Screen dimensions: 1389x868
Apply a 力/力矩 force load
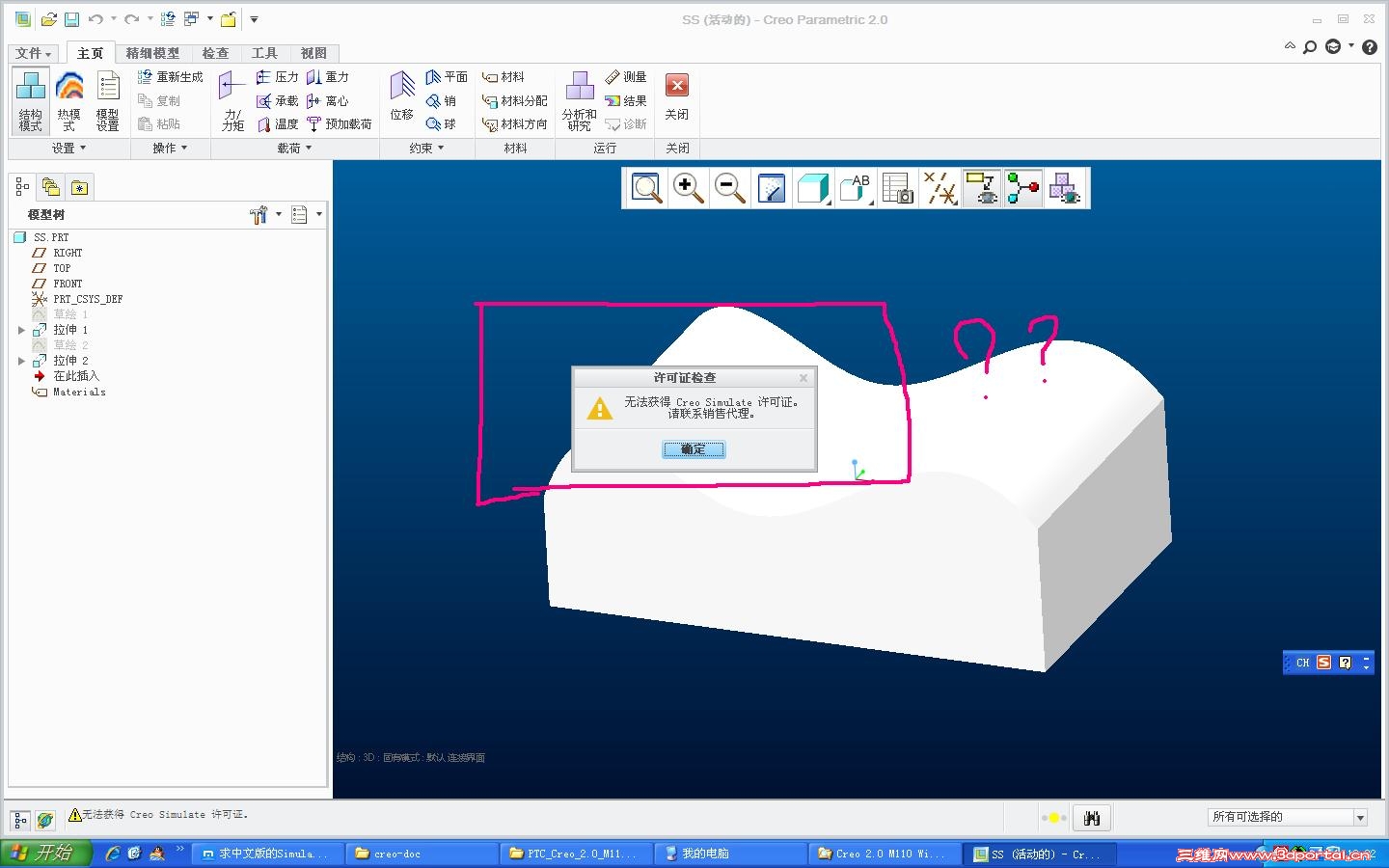point(232,100)
